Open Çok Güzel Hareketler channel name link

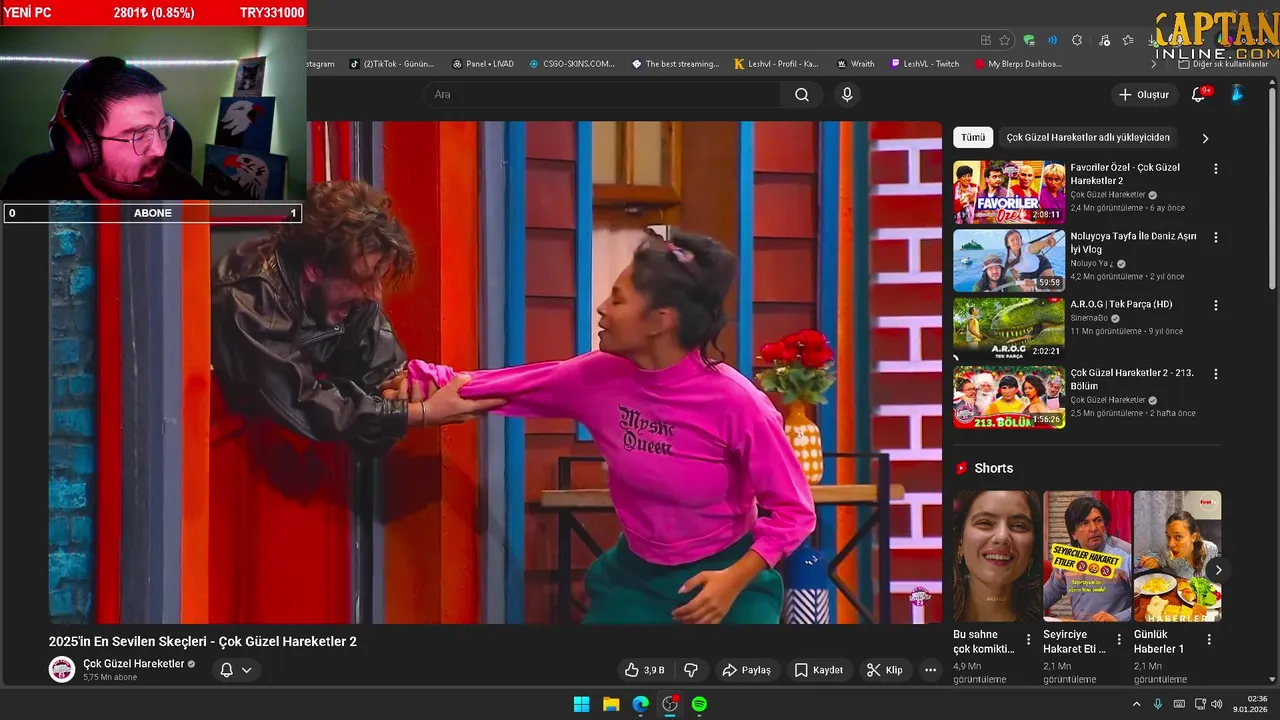pyautogui.click(x=134, y=664)
